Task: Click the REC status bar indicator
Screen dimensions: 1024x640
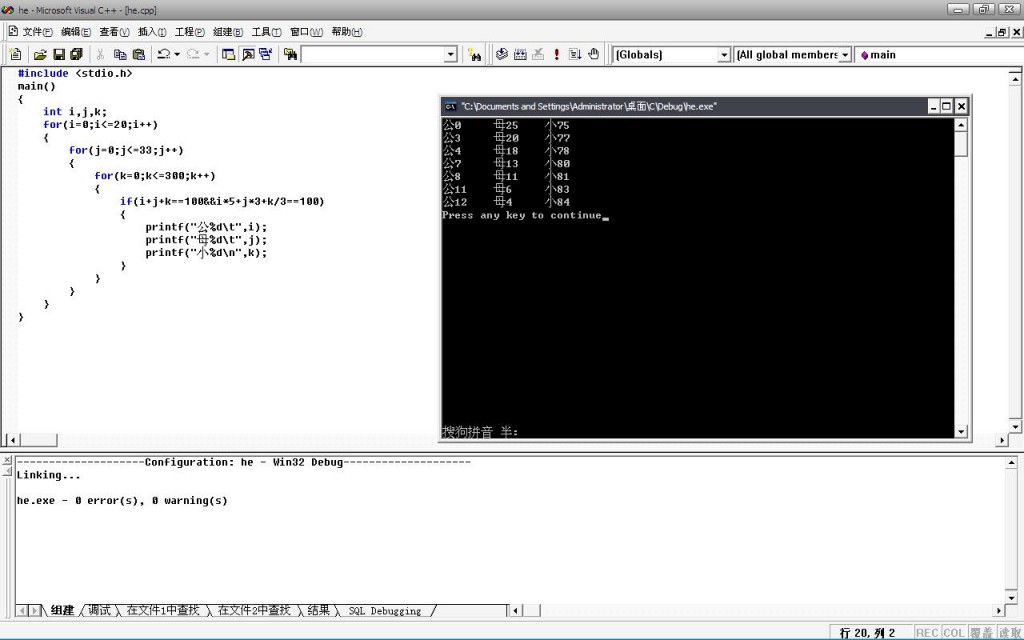Action: pyautogui.click(x=927, y=632)
